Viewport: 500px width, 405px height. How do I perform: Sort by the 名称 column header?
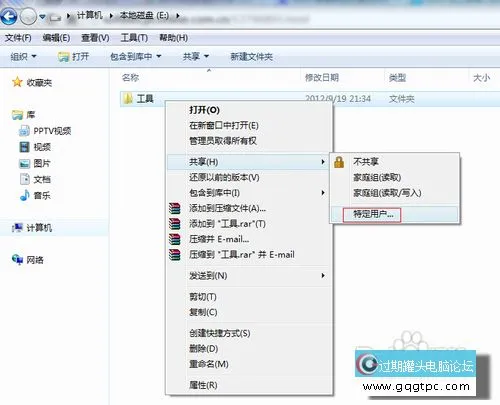(x=130, y=78)
